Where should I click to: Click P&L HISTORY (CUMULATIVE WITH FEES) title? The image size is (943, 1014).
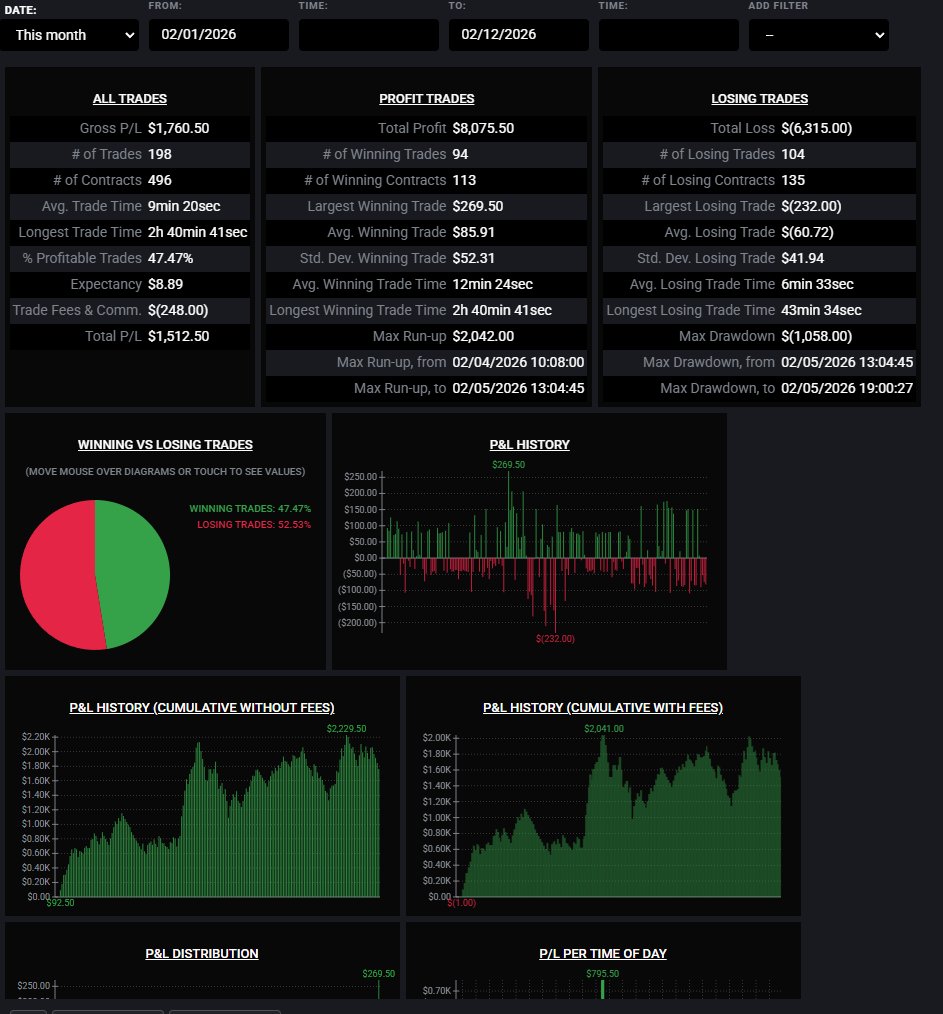click(x=603, y=707)
